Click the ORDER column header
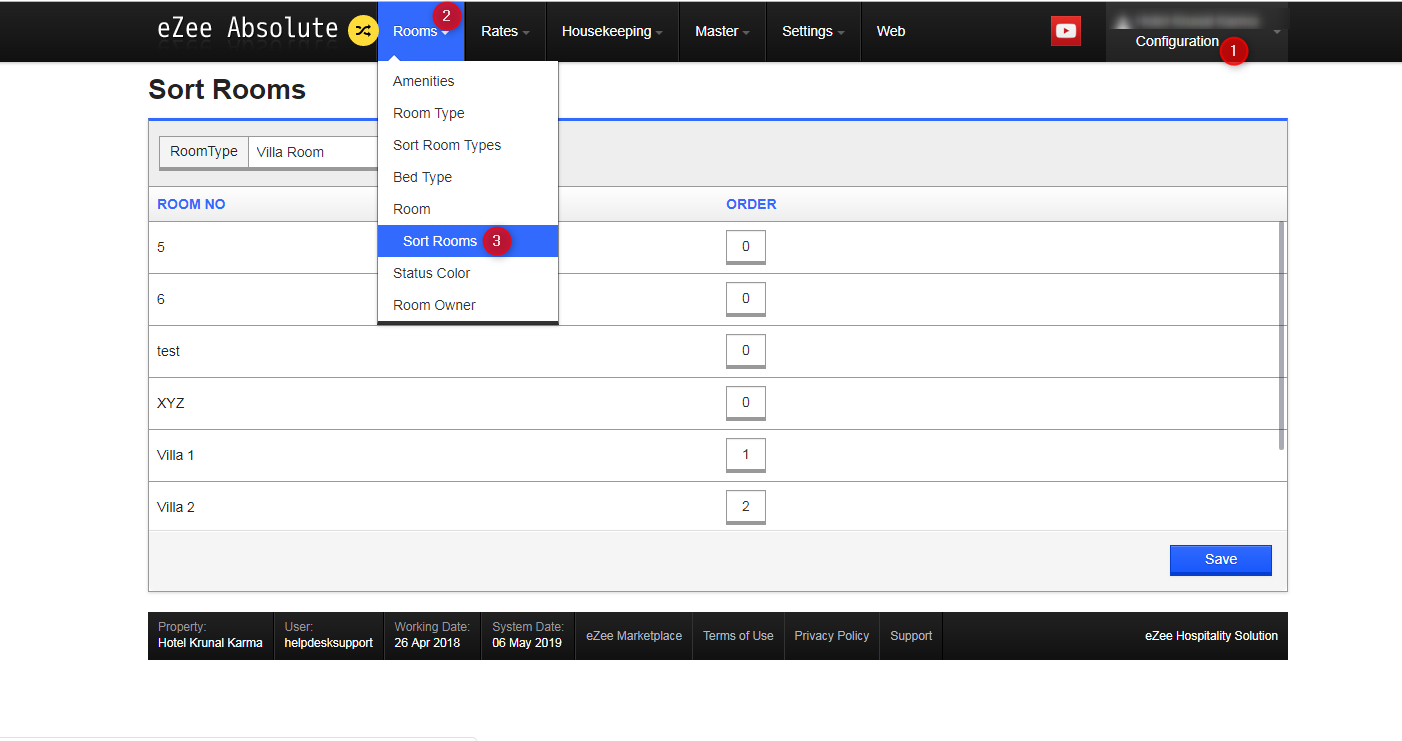Viewport: 1402px width, 741px height. coord(751,204)
